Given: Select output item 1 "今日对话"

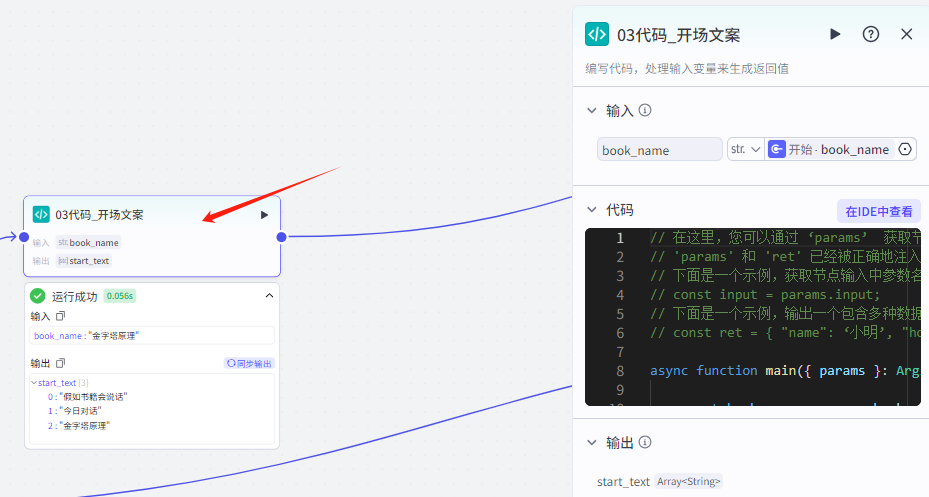Looking at the screenshot, I should (75, 411).
